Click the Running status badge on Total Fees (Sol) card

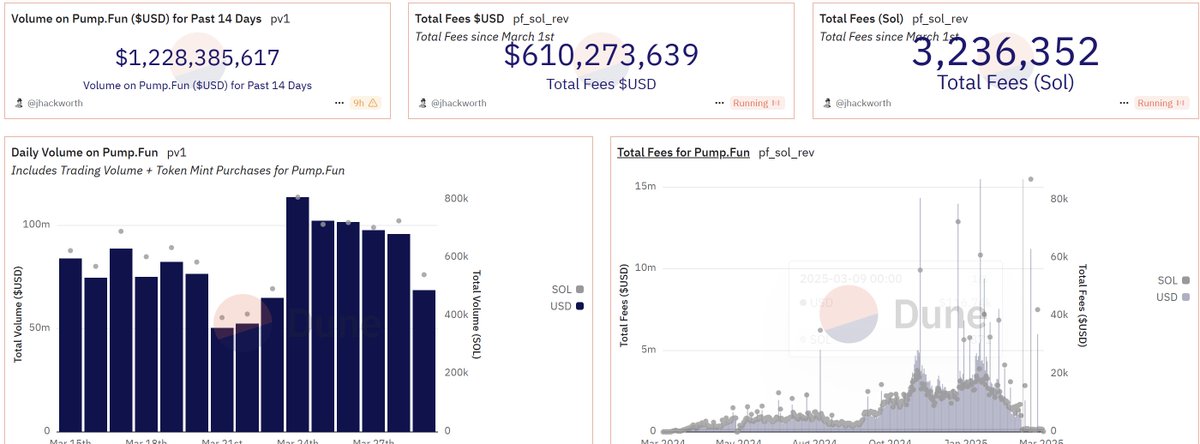[x=1161, y=103]
